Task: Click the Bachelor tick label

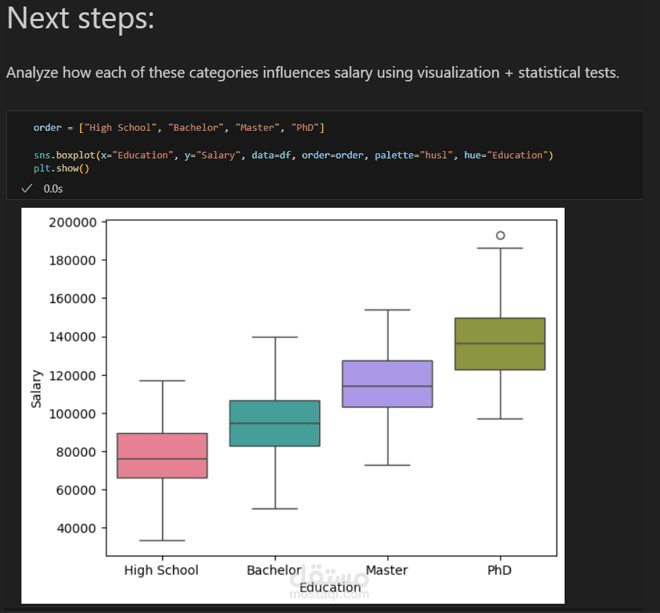Action: (x=273, y=570)
